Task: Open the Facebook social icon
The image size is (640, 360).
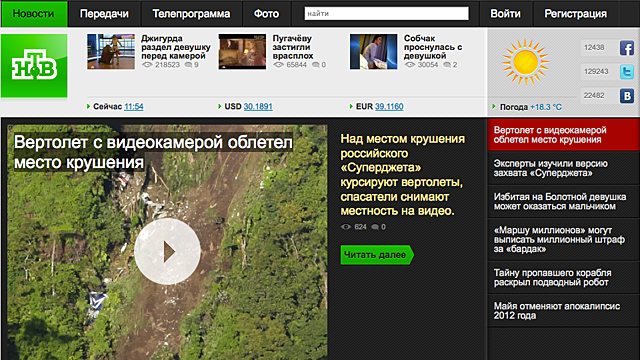Action: [627, 48]
